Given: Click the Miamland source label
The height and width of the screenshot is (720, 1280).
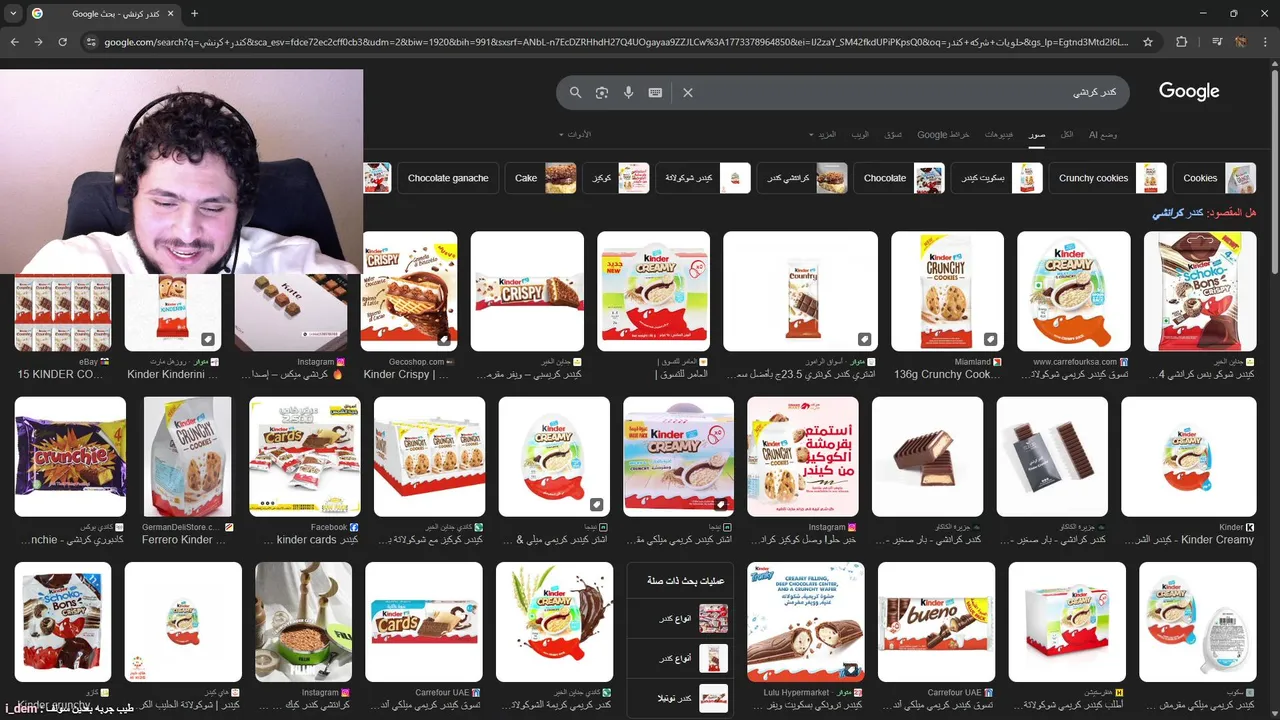Looking at the screenshot, I should 972,362.
